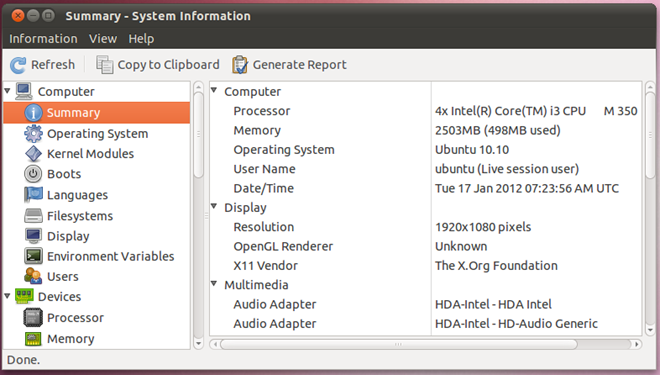The image size is (660, 375).
Task: Click the Environment Variables terminal icon
Action: [x=33, y=256]
